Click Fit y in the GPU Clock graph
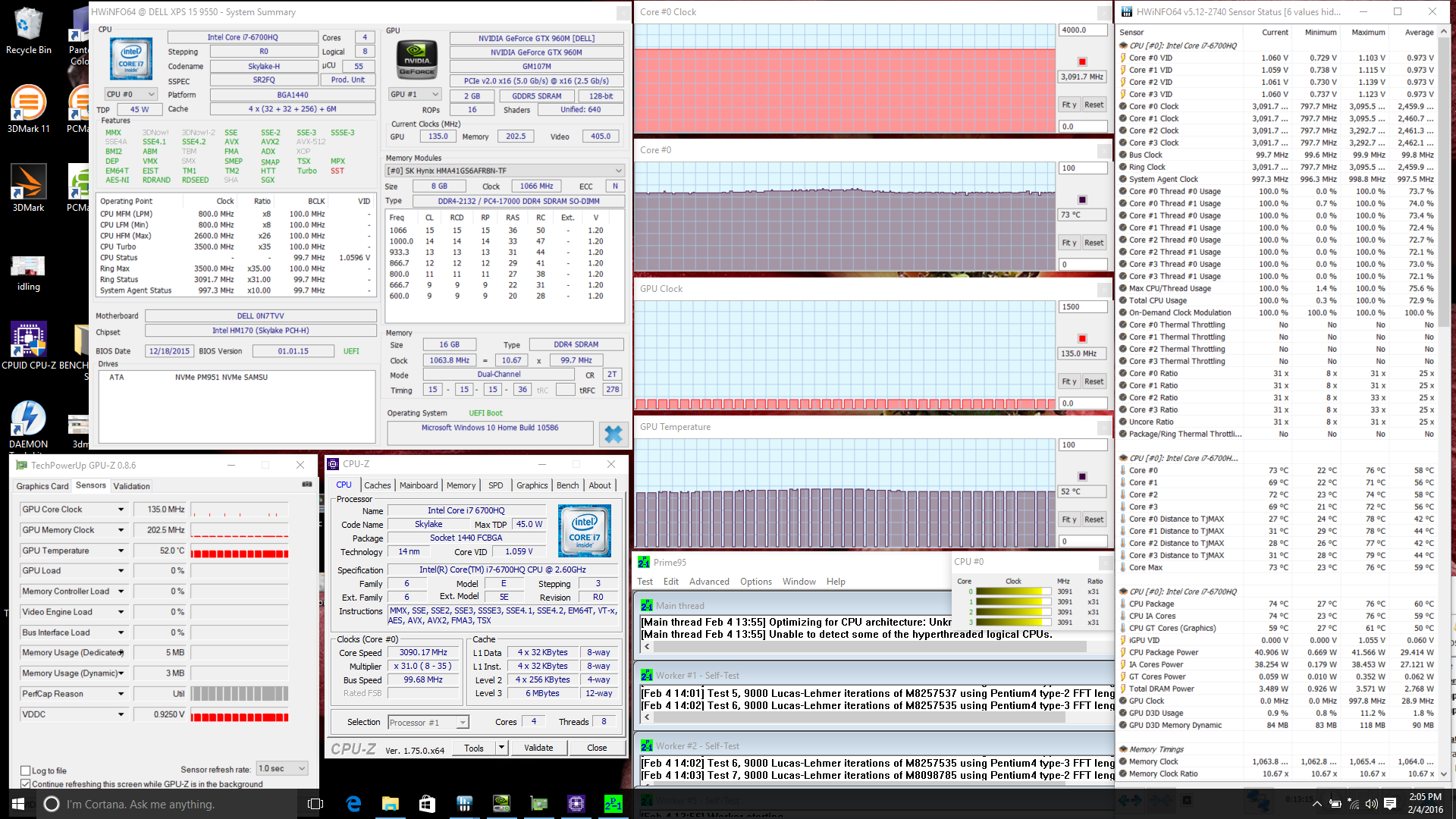The image size is (1456, 819). (1068, 381)
